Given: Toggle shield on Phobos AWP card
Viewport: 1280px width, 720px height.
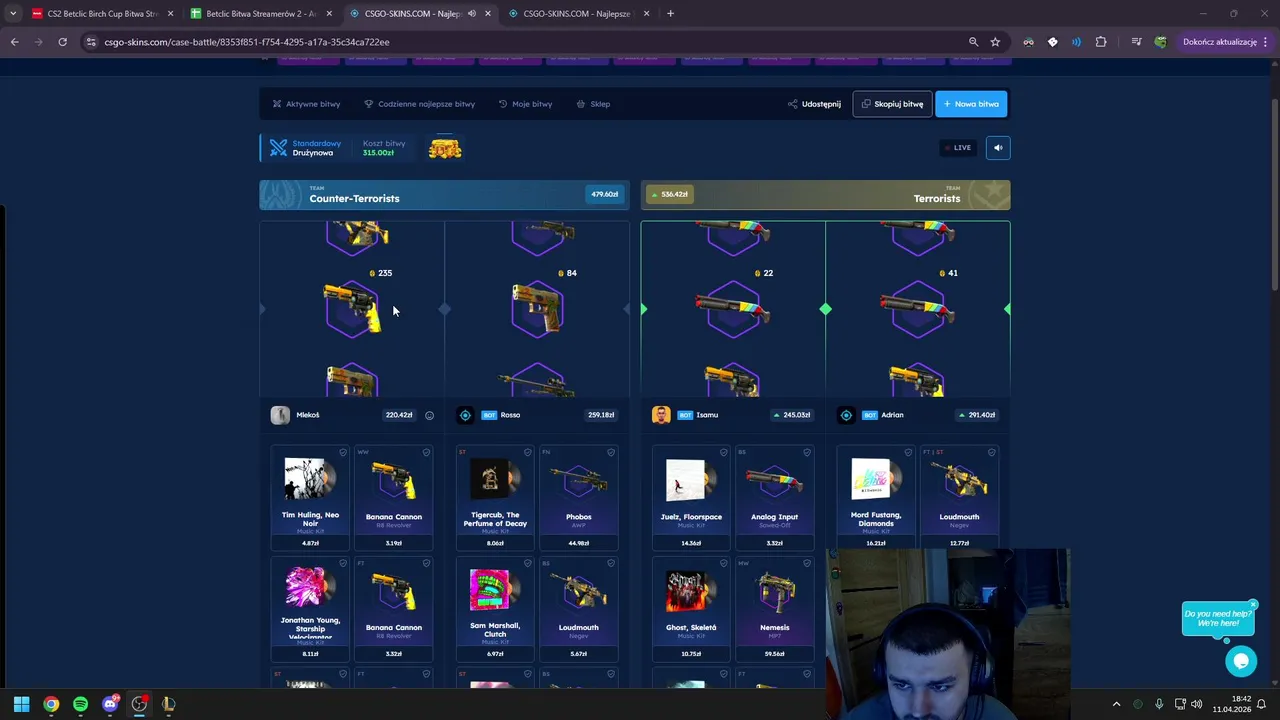Looking at the screenshot, I should click(611, 452).
